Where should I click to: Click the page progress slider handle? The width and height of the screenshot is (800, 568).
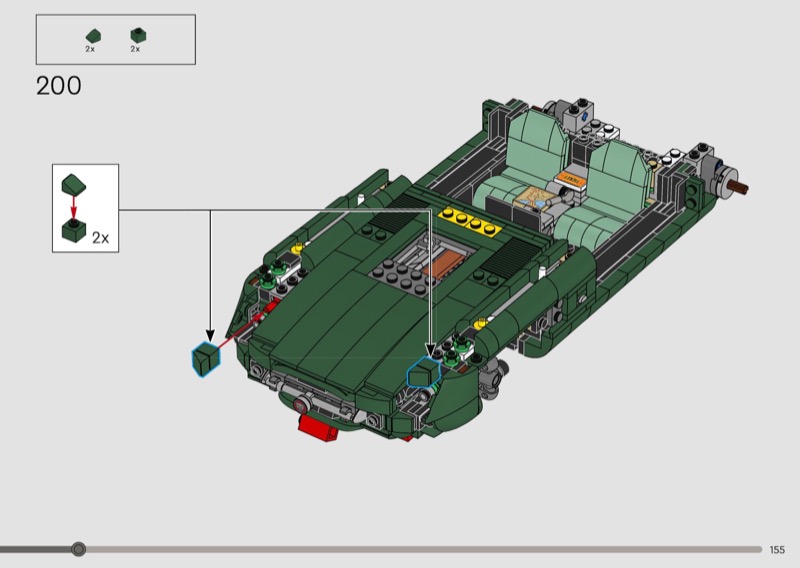[78, 549]
